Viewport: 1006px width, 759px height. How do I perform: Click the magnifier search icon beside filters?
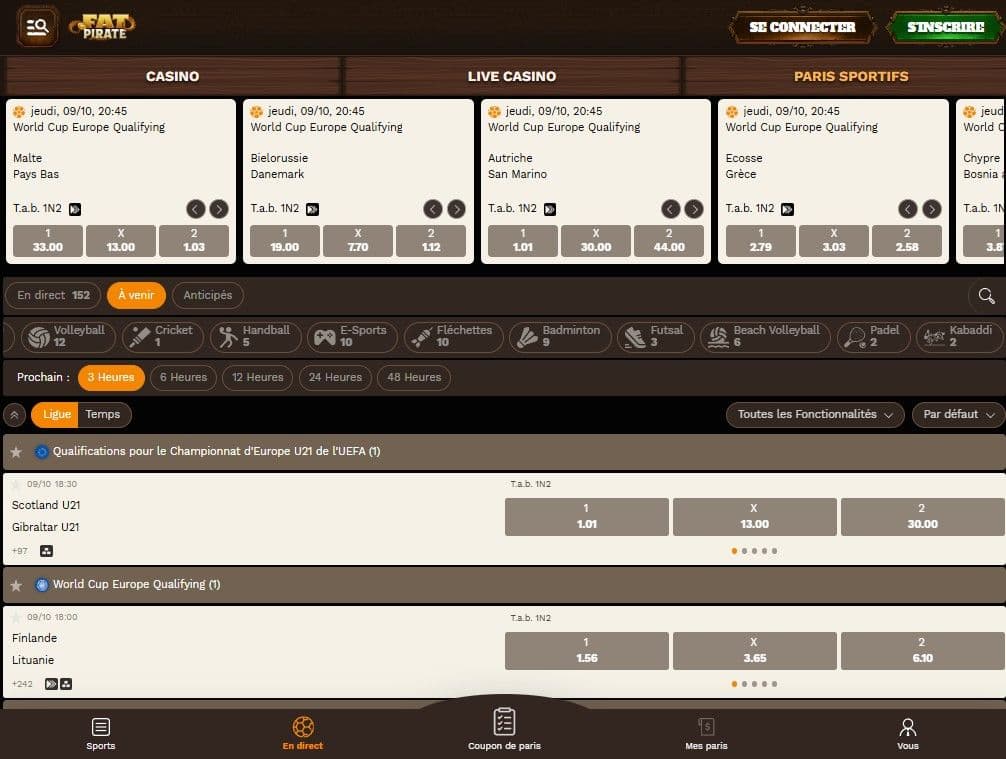986,295
